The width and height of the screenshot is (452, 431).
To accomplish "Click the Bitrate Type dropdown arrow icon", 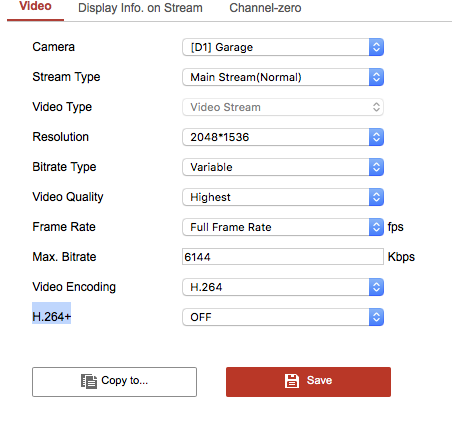I will click(376, 167).
